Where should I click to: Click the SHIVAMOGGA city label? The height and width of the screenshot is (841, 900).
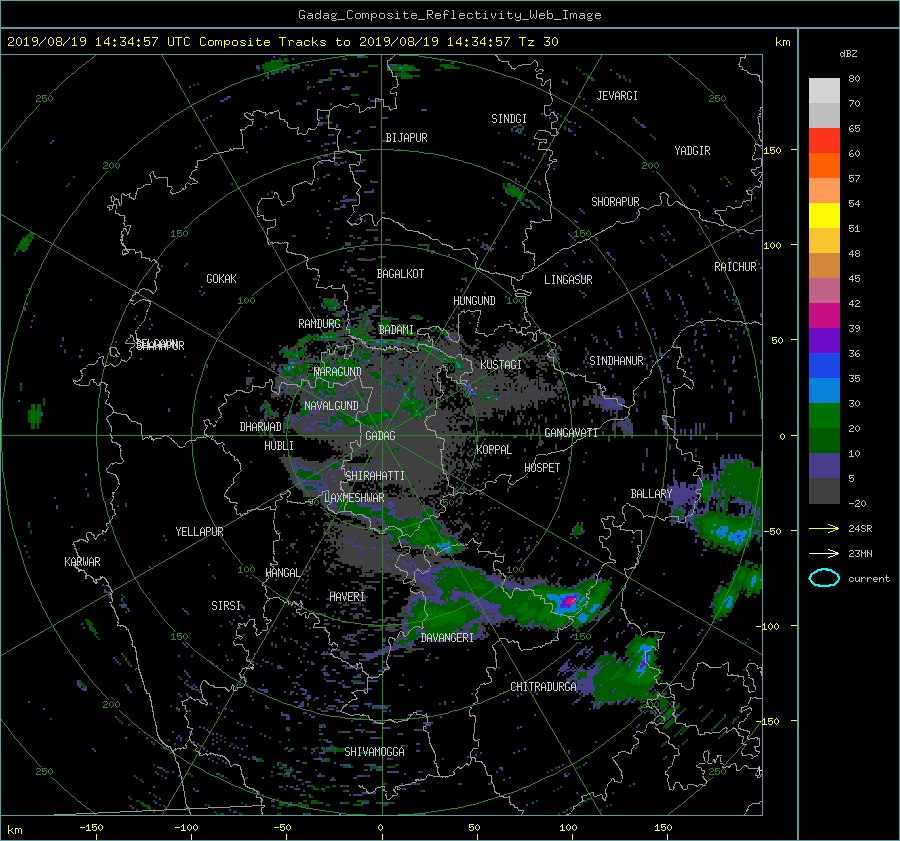374,751
